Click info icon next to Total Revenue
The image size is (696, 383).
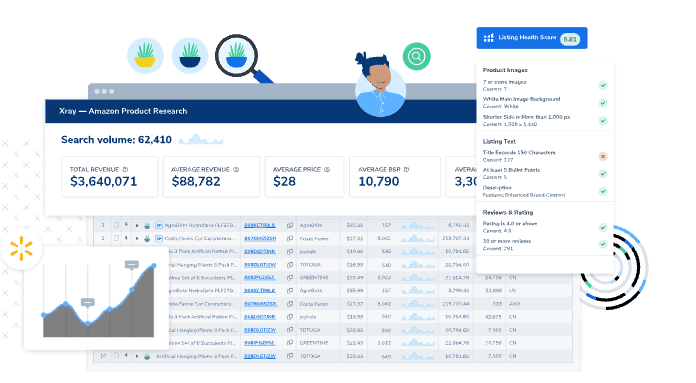125,170
